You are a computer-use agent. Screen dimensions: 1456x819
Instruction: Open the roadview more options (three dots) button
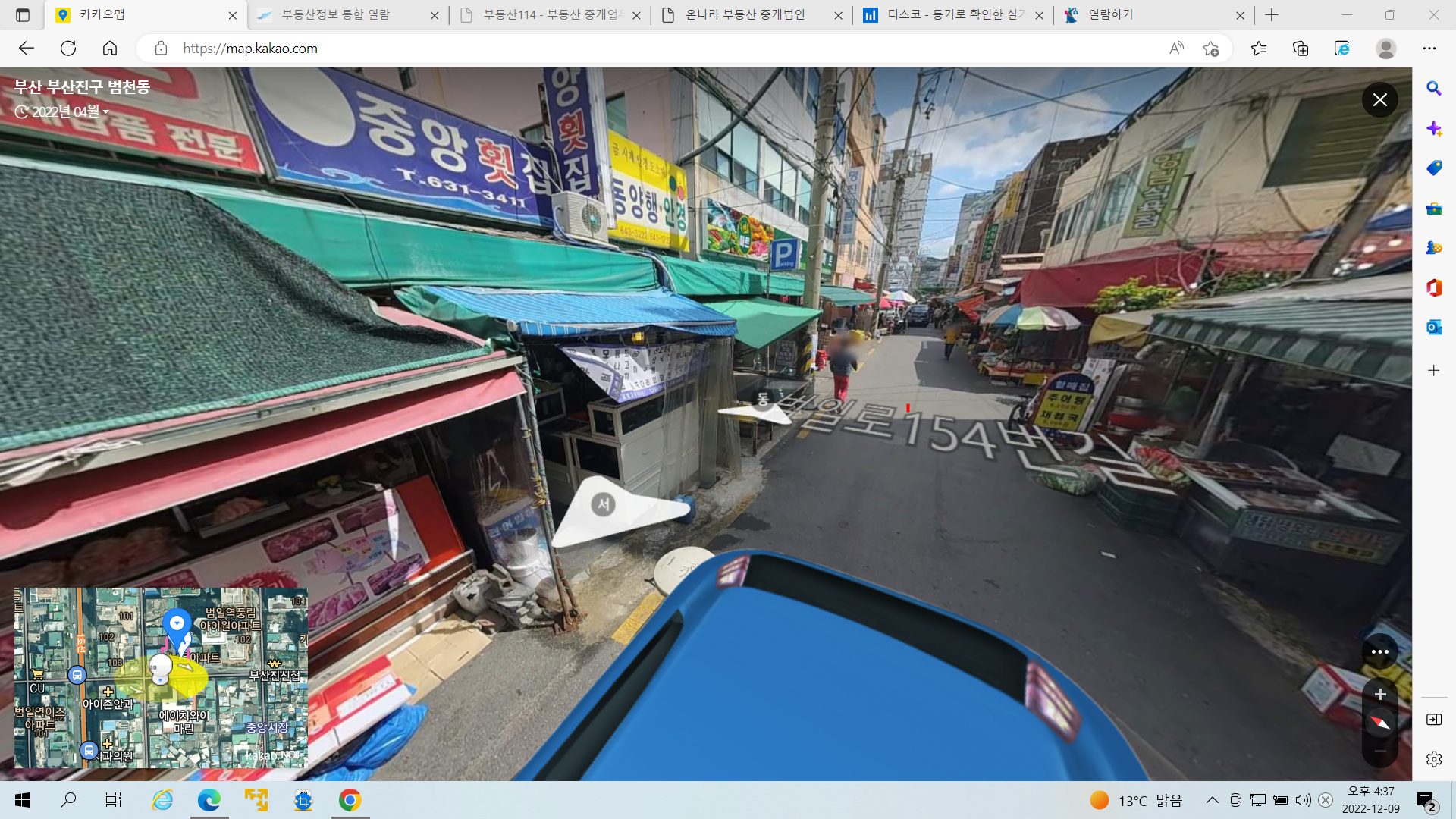pyautogui.click(x=1379, y=651)
